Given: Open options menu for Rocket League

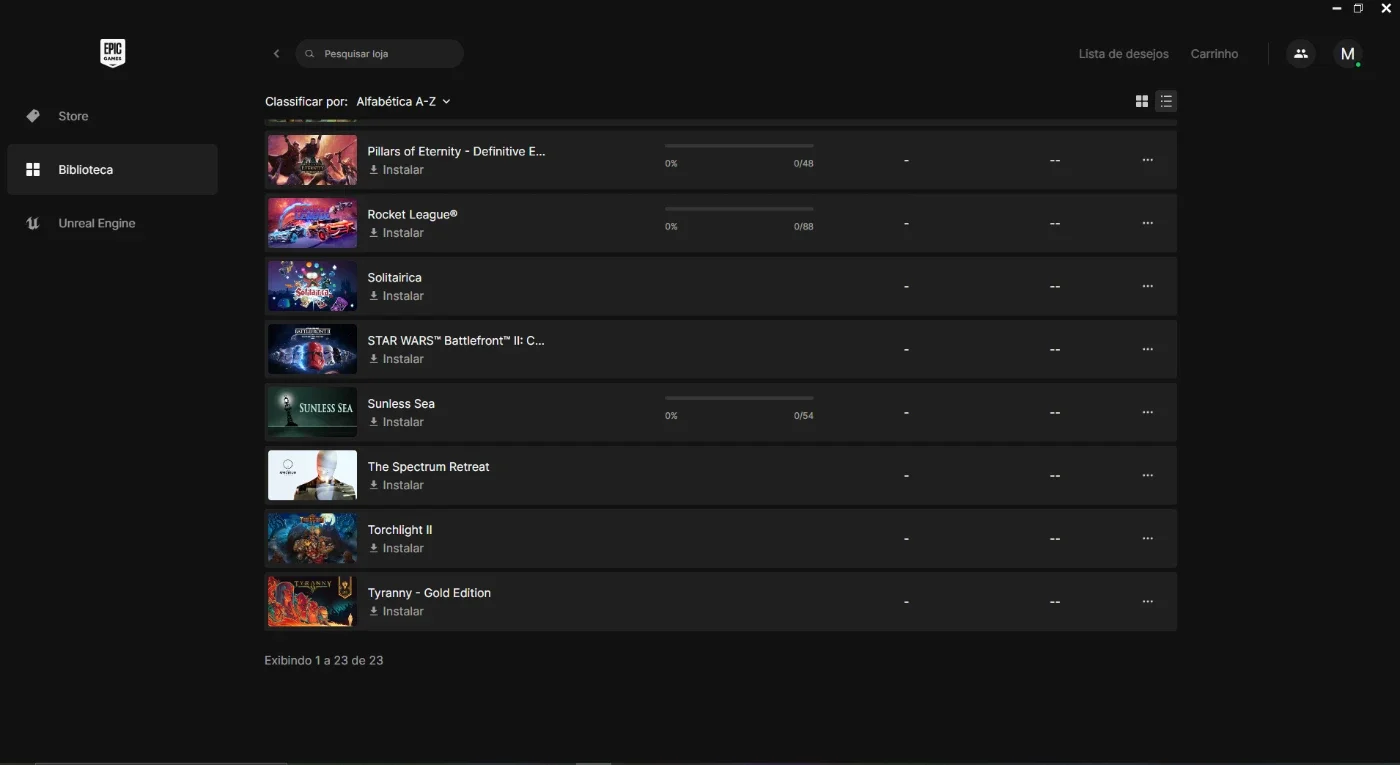Looking at the screenshot, I should [x=1147, y=223].
